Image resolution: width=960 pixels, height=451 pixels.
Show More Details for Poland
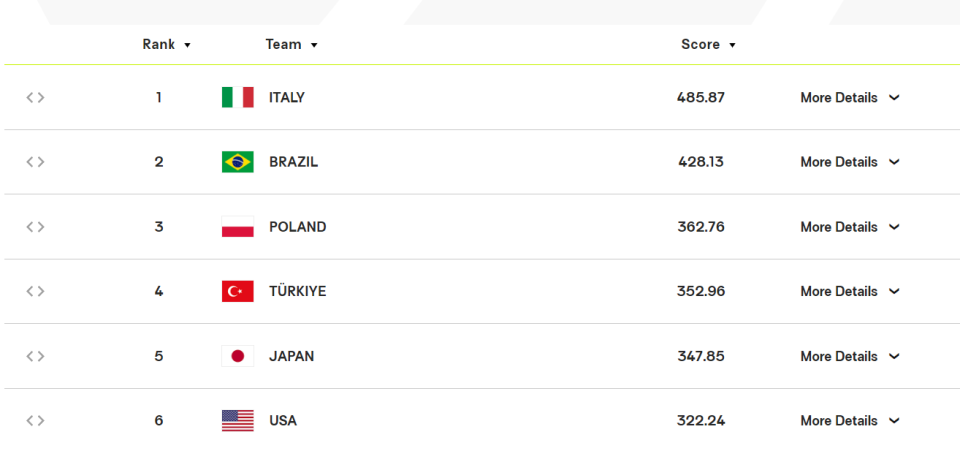coord(850,227)
